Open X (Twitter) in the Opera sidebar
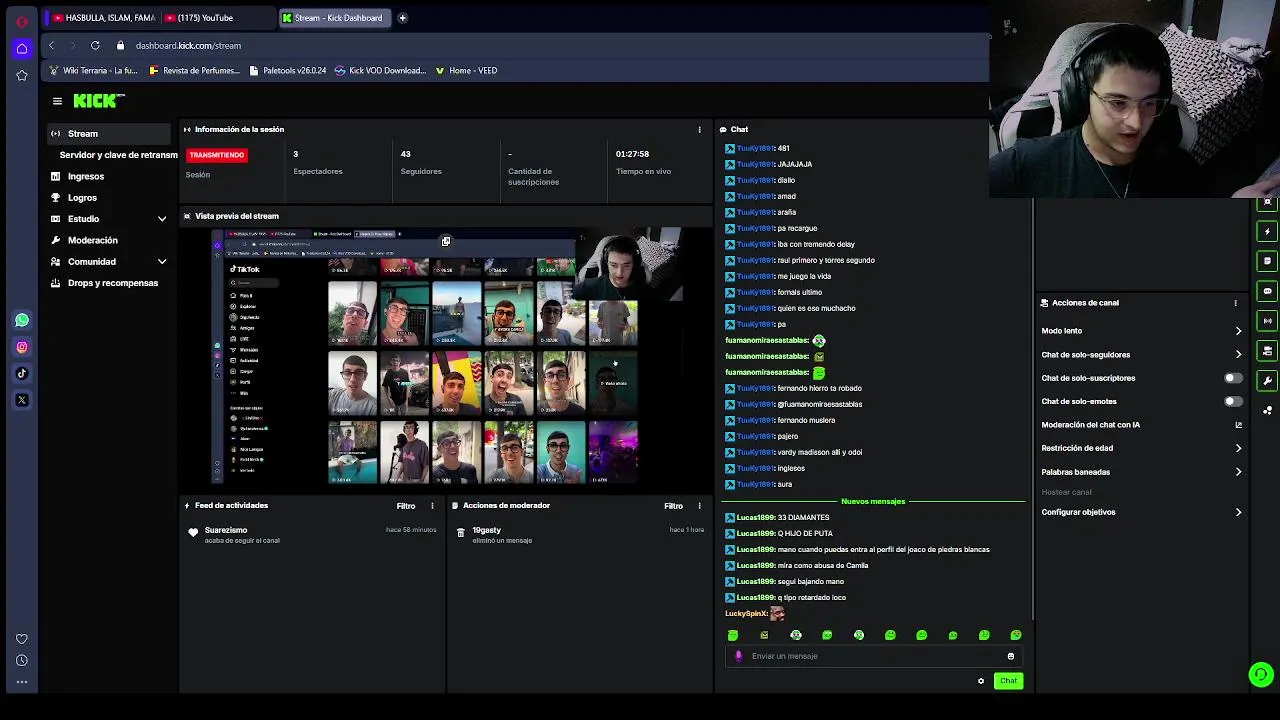Screen dimensions: 1280x720 (22, 400)
